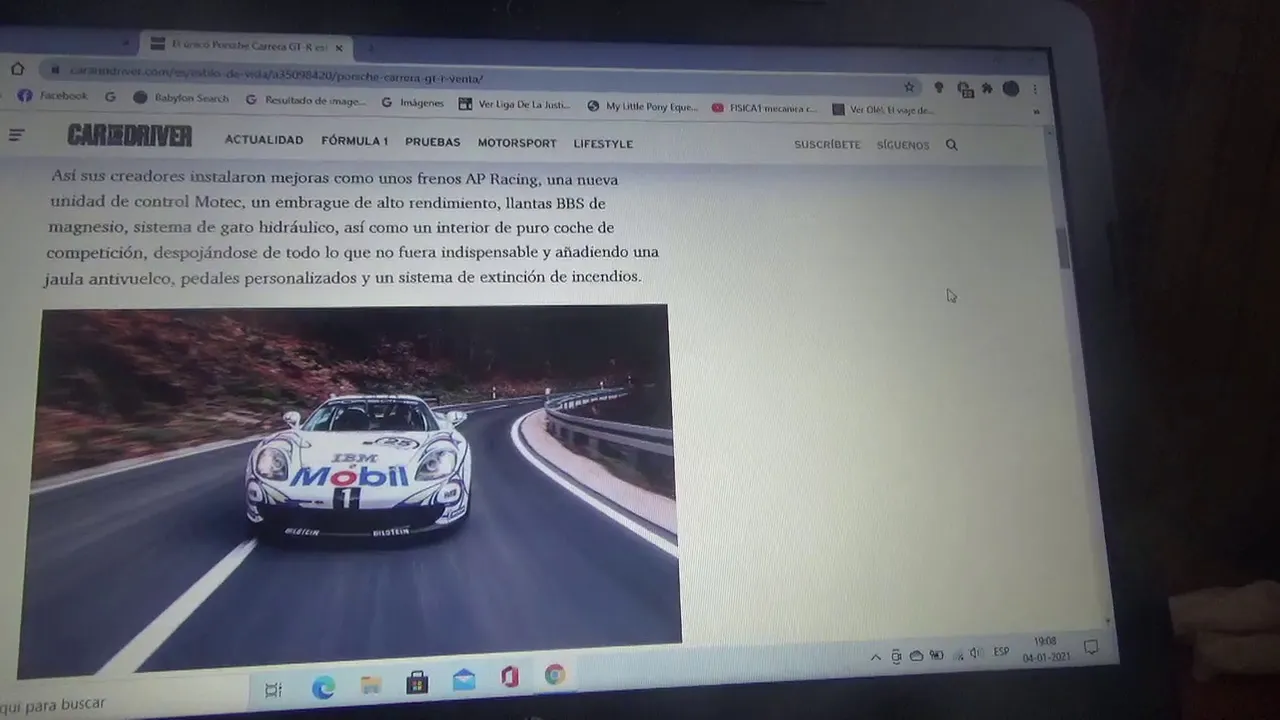Open the Chrome profile avatar
The width and height of the screenshot is (1280, 720).
pos(1011,89)
